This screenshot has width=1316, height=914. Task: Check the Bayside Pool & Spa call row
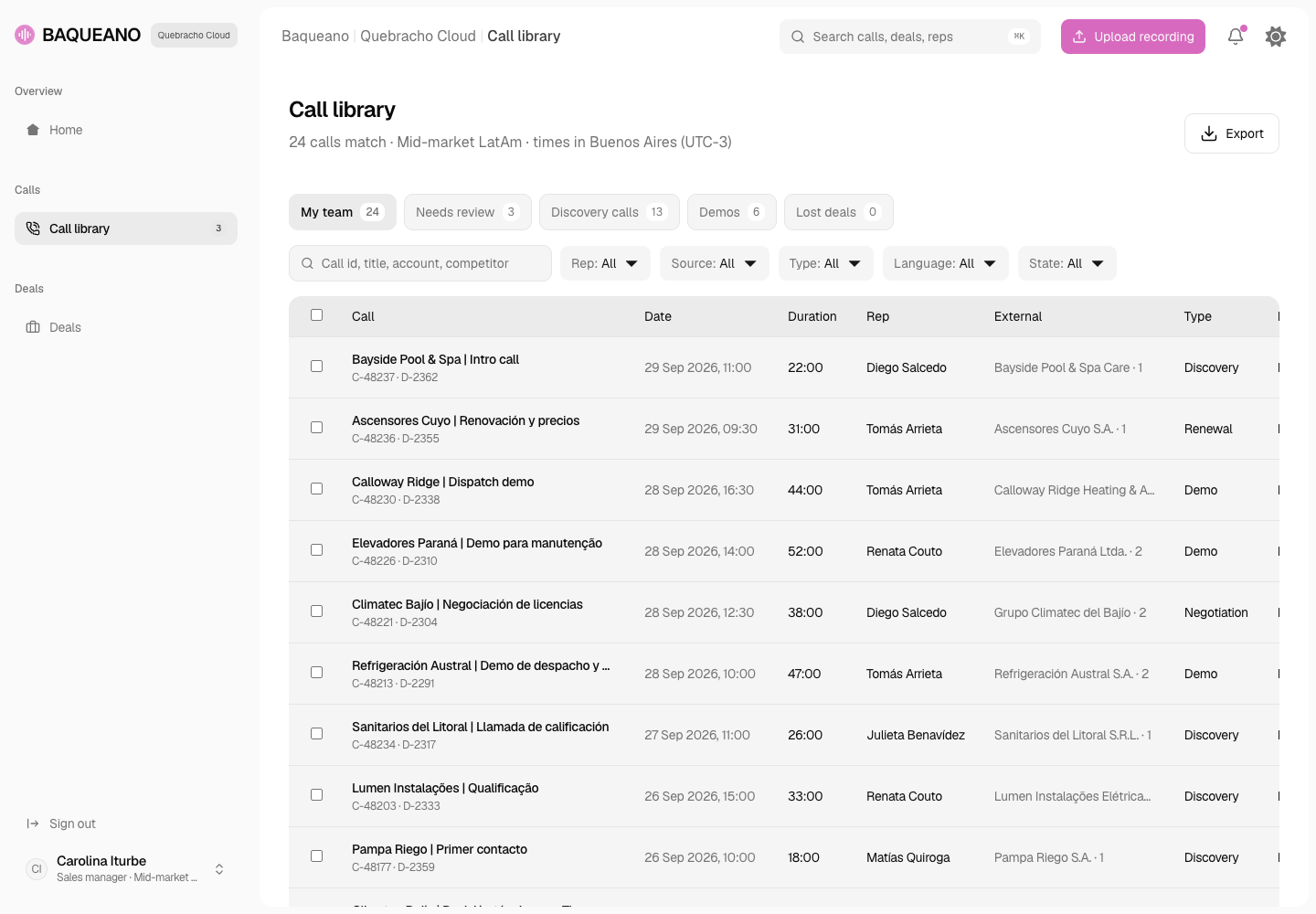coord(317,367)
